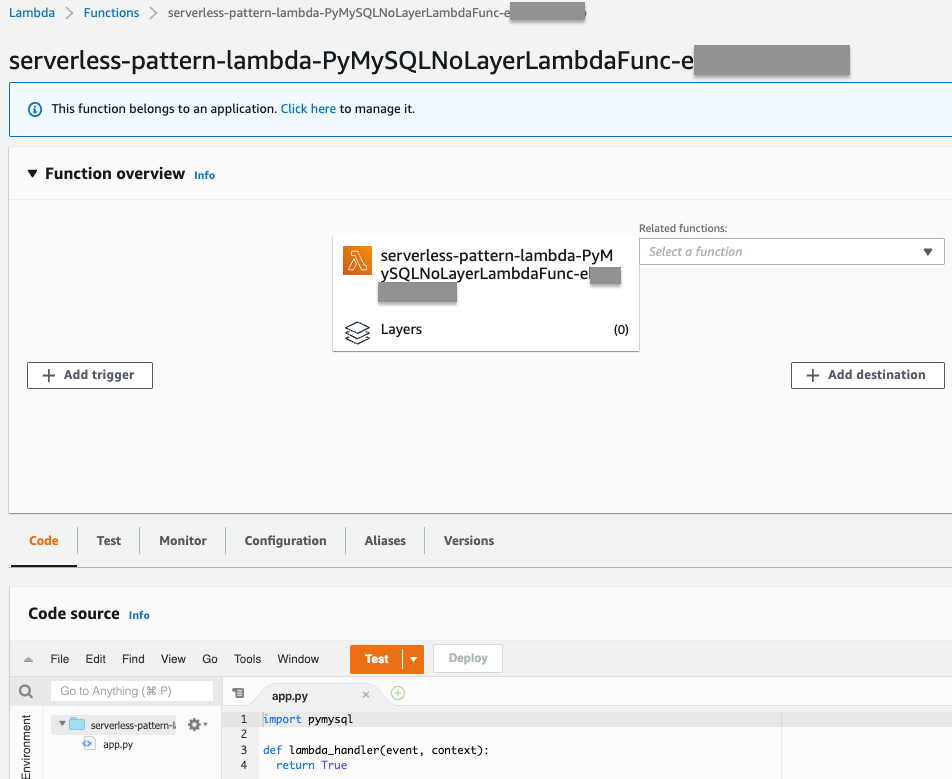Screen dimensions: 952x779
Task: Open the Aliases tab
Action: coord(385,540)
